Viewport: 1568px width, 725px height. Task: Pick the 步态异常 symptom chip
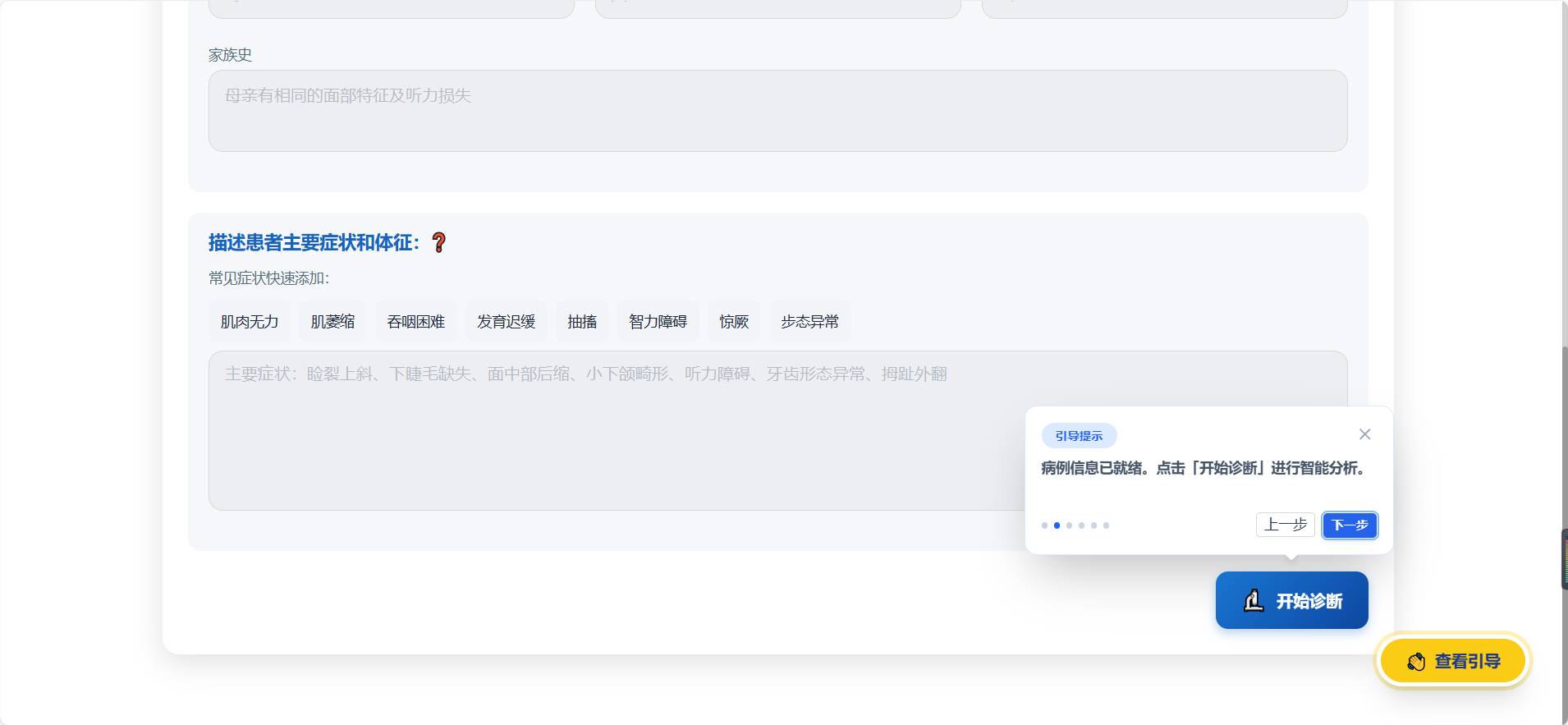(x=809, y=322)
